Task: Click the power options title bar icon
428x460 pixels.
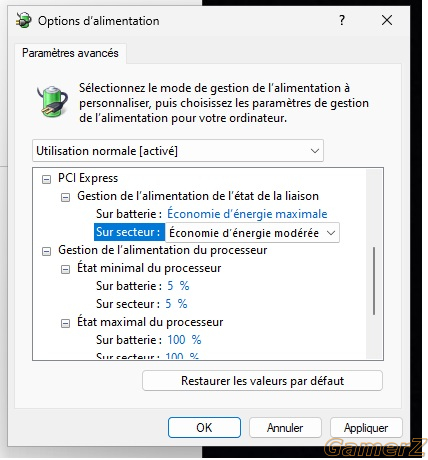Action: [23, 20]
